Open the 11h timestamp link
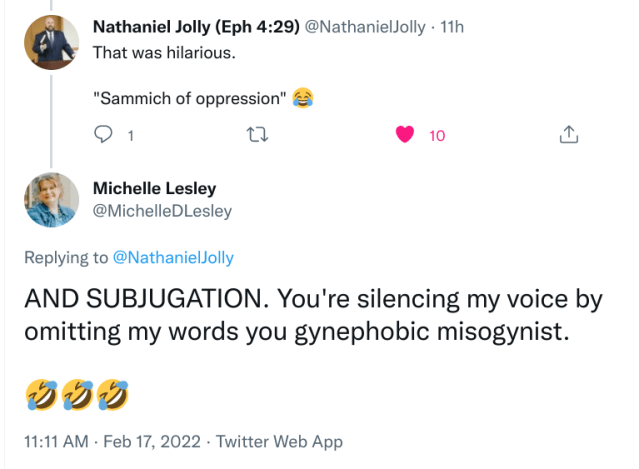This screenshot has width=639, height=469. (452, 26)
